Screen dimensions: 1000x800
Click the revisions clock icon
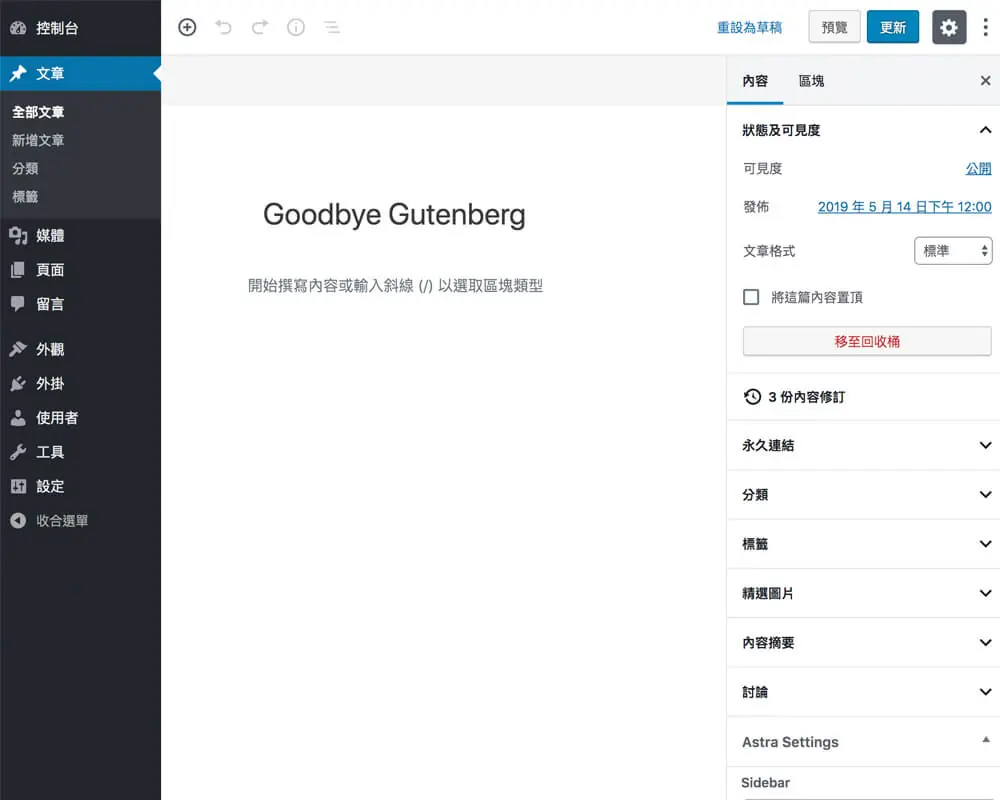click(x=752, y=397)
